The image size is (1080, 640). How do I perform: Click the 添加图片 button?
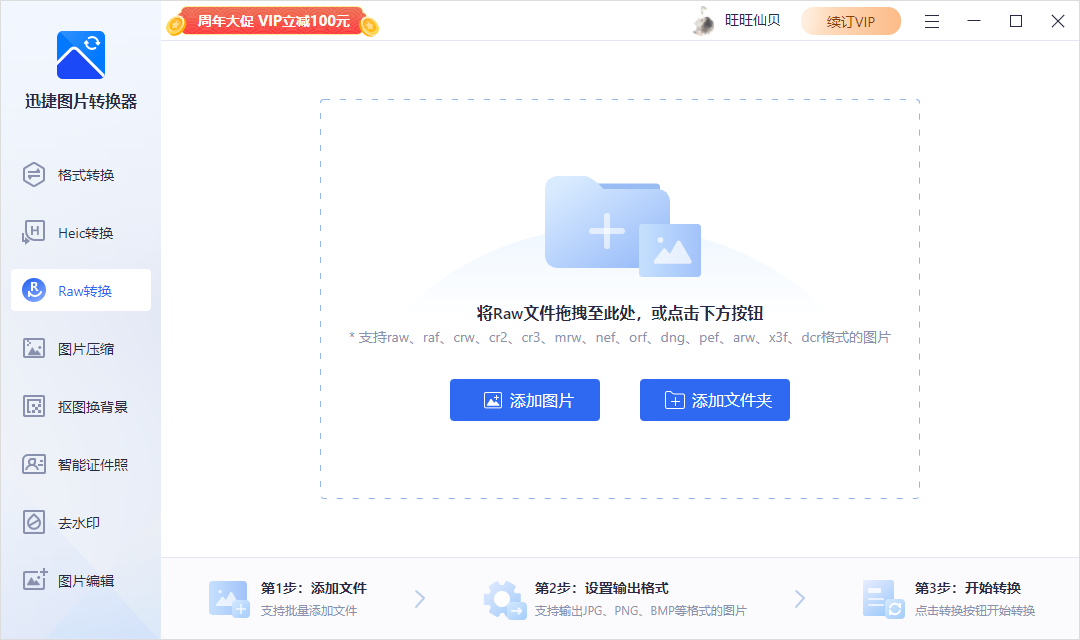tap(525, 400)
